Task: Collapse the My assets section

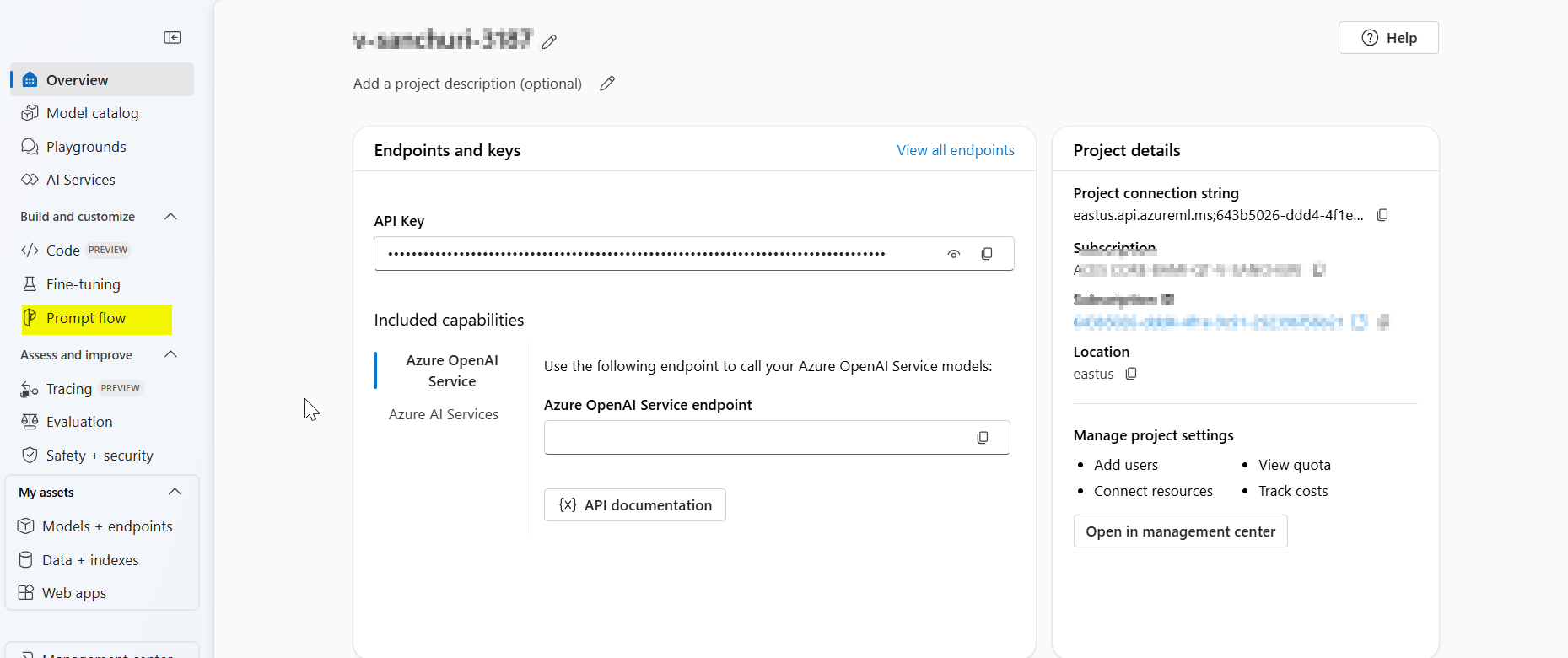Action: click(175, 492)
